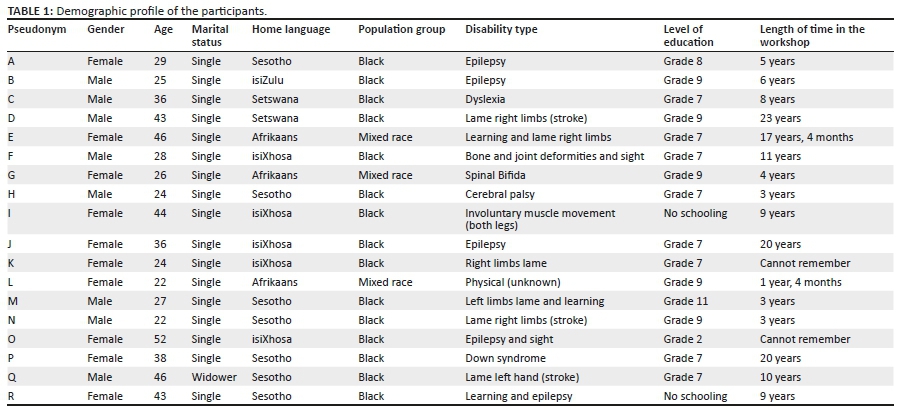Select the 'Widower' marital status cell
Viewport: 900px width, 410px height.
point(213,378)
